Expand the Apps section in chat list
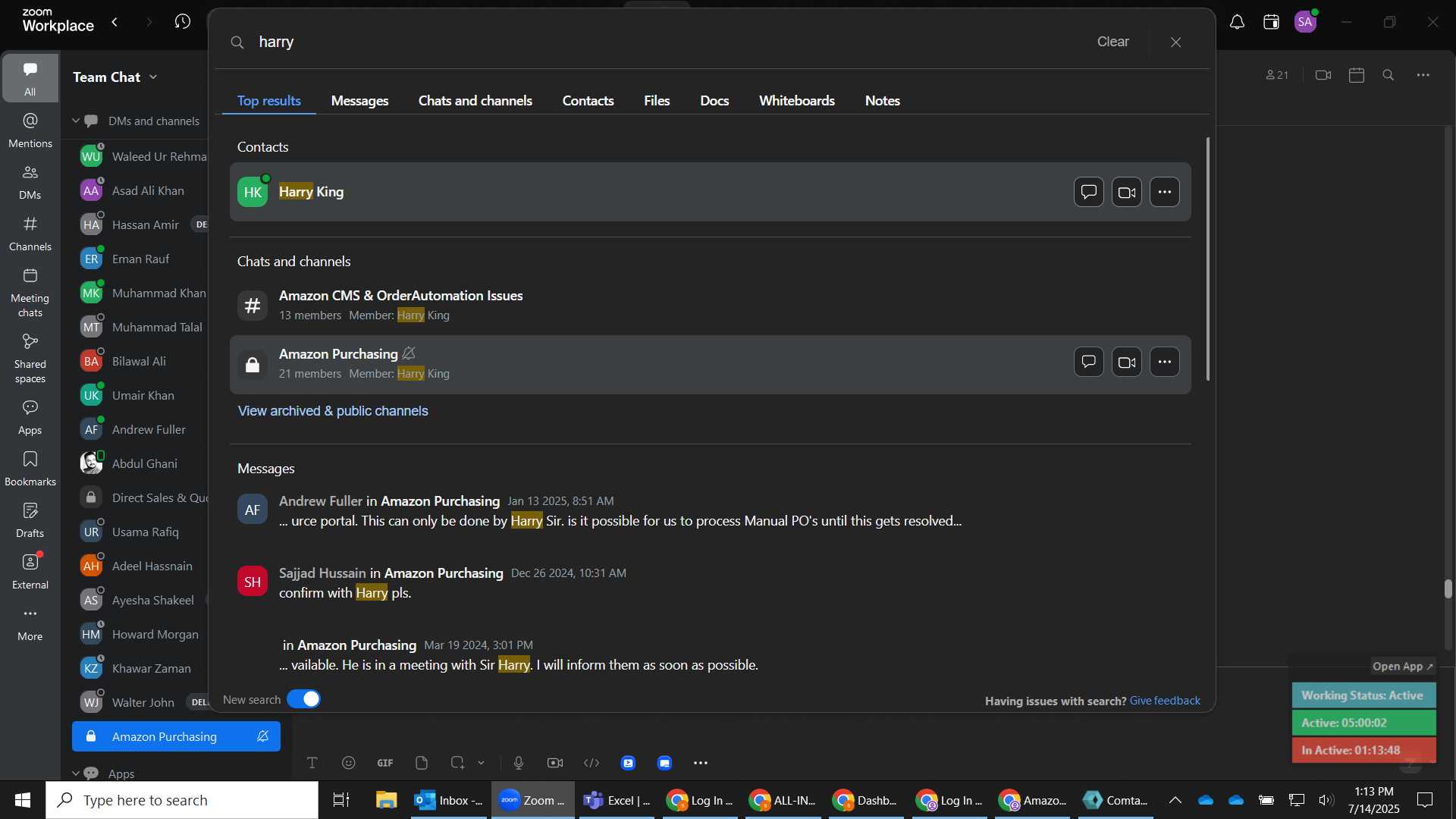 coord(76,773)
